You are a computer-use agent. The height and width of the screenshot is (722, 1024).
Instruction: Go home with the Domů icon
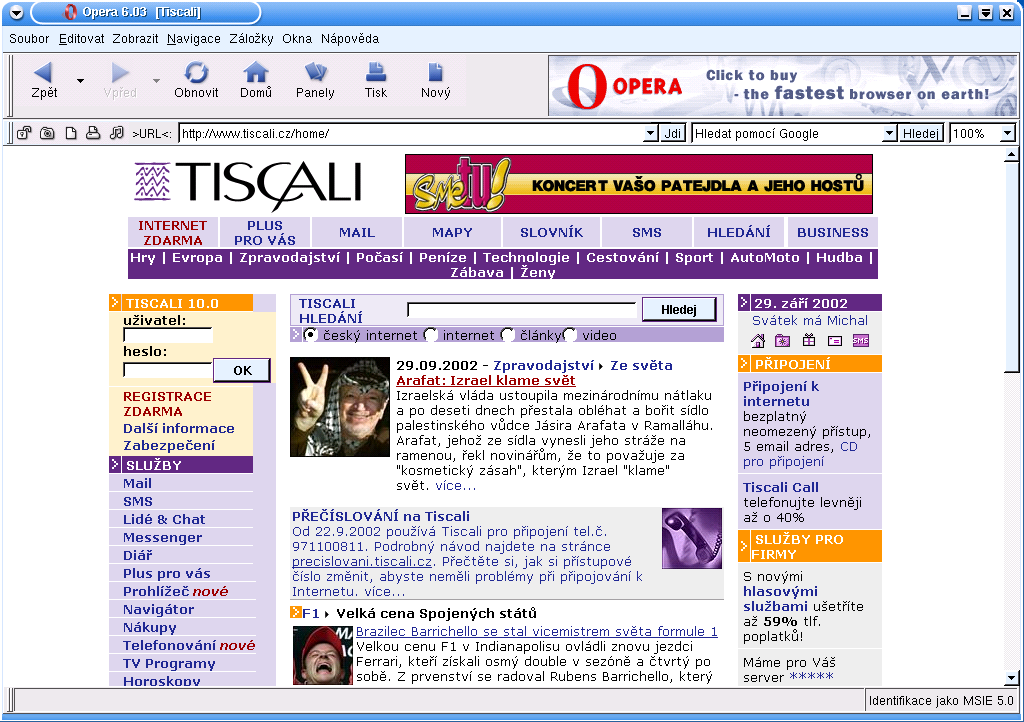255,72
